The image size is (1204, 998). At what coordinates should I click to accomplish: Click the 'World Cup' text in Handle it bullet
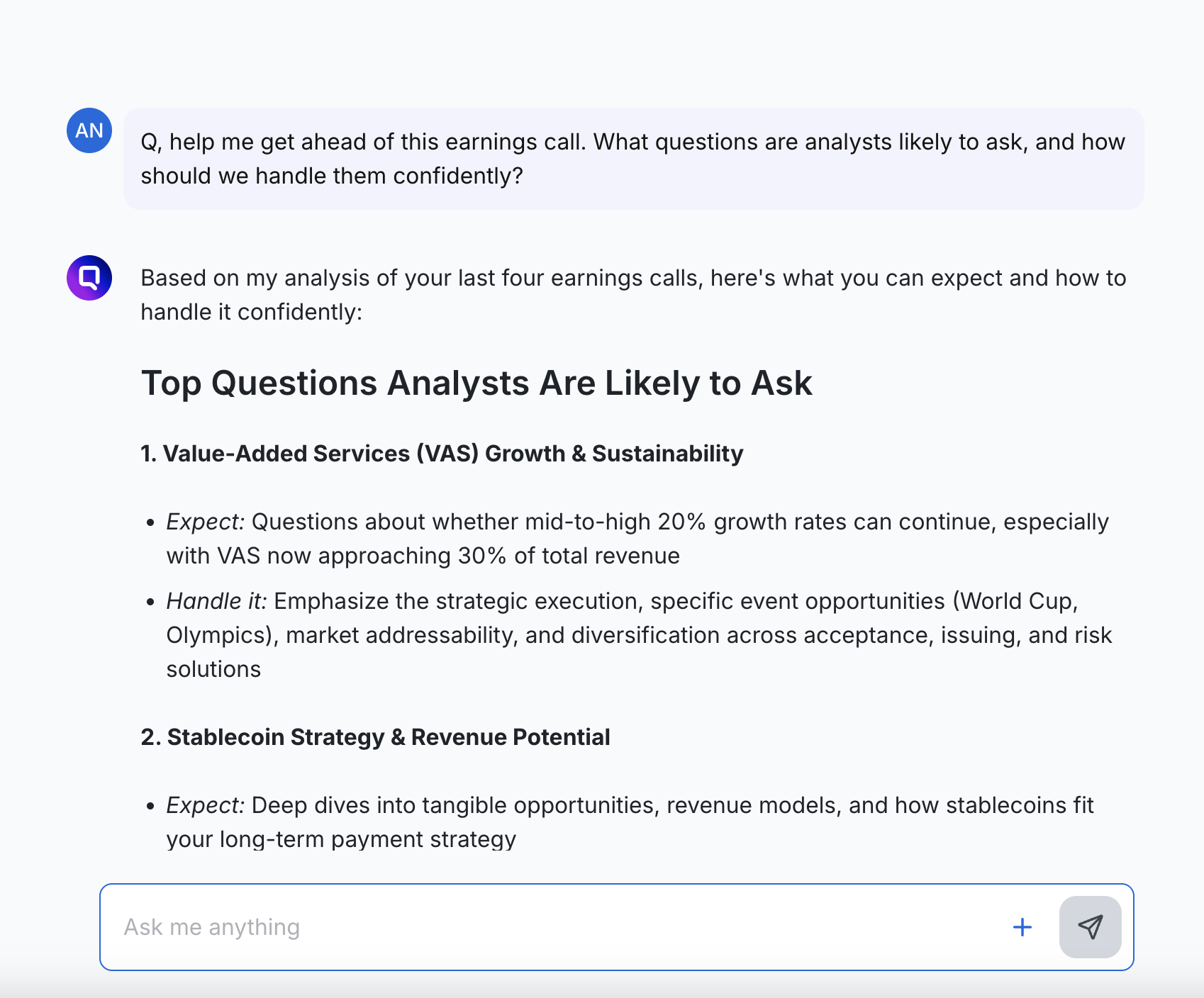1018,601
